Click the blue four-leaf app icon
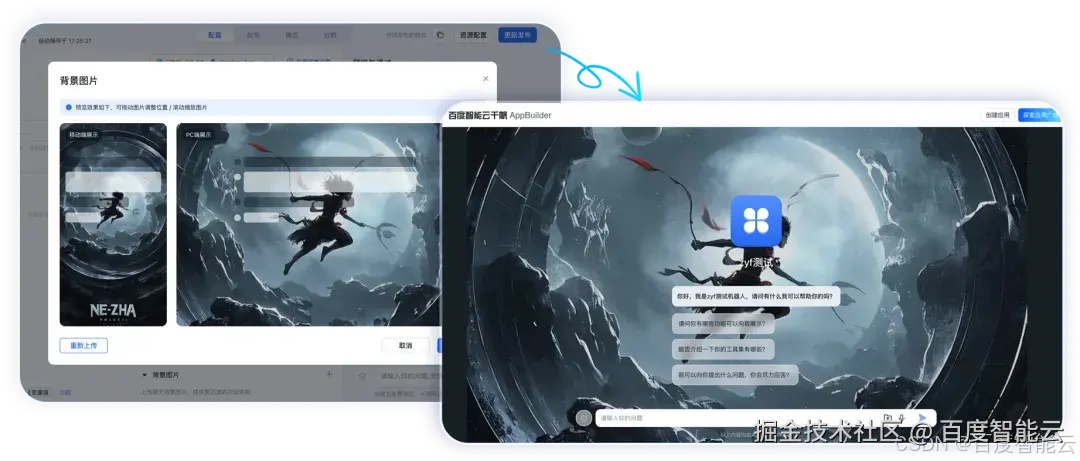Image resolution: width=1080 pixels, height=461 pixels. [x=756, y=221]
